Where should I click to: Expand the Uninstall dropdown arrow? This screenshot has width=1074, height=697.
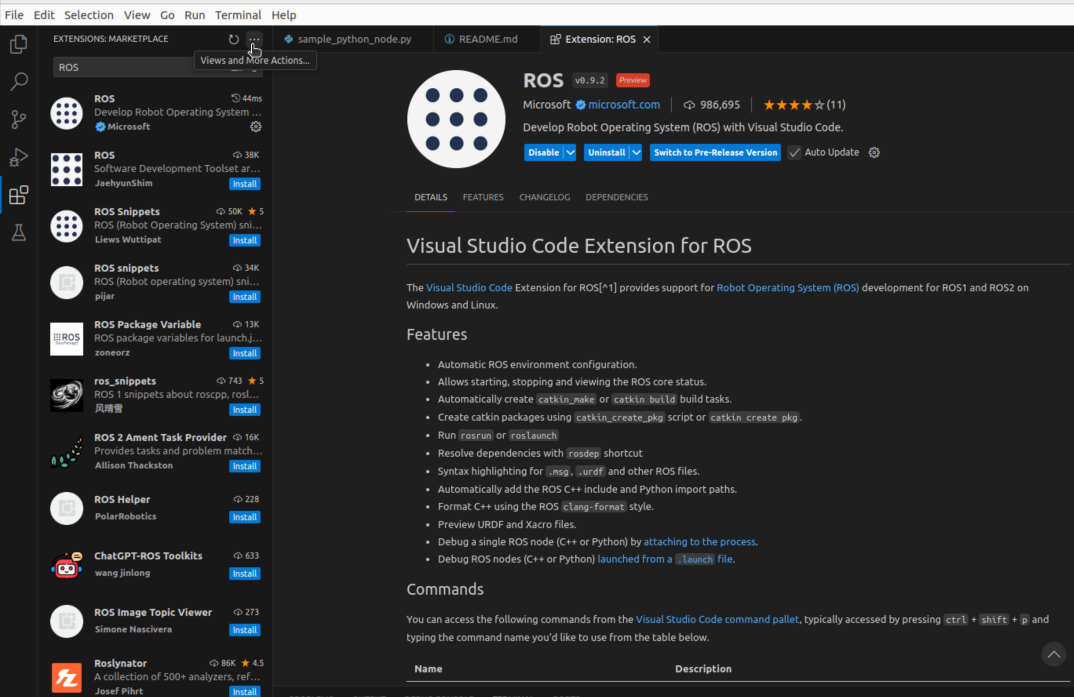click(636, 153)
